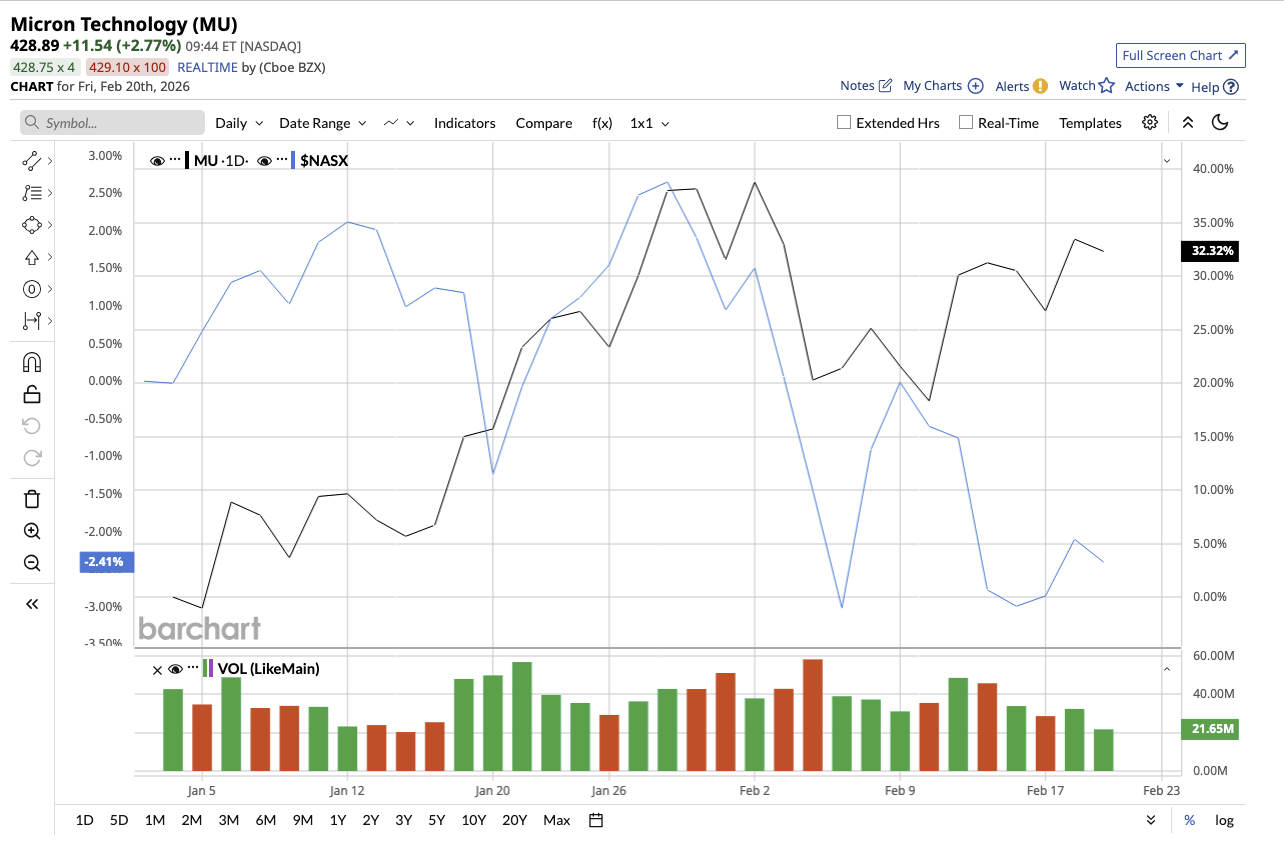Open the Actions dropdown
1284x864 pixels.
pyautogui.click(x=1152, y=86)
